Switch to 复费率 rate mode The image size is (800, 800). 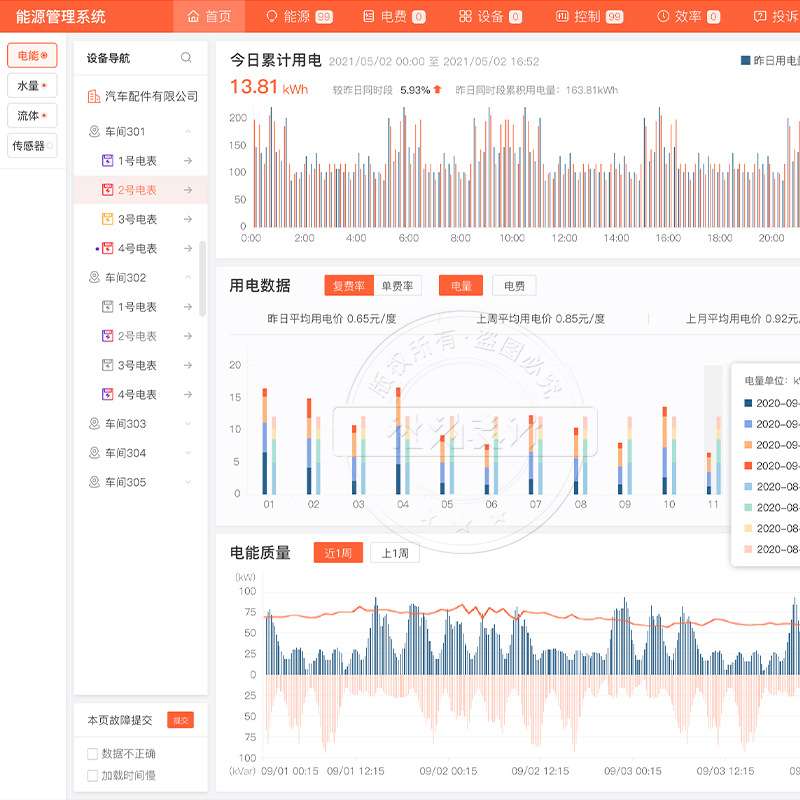pyautogui.click(x=349, y=286)
